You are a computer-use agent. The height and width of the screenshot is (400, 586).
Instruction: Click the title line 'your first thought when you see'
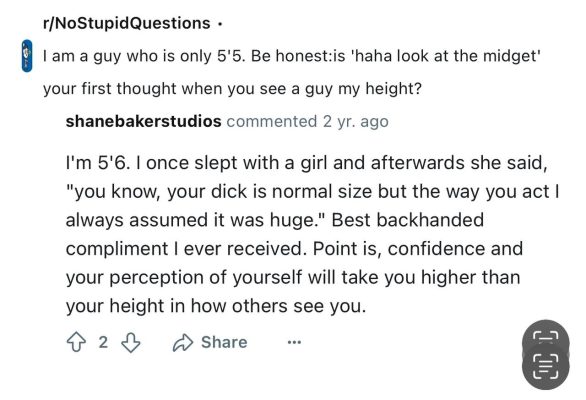click(232, 89)
